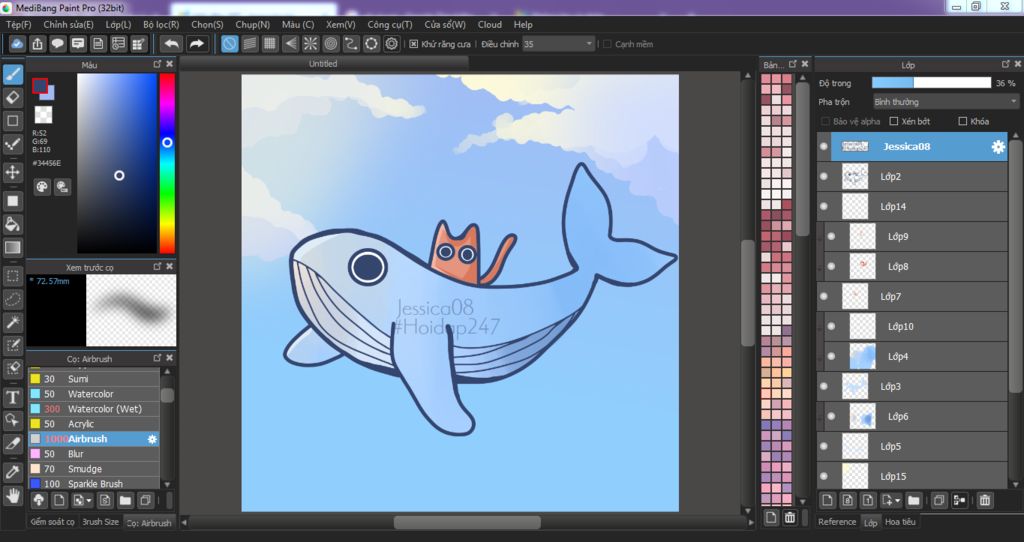Close the Màu color panel
1024x542 pixels.
pyautogui.click(x=170, y=64)
